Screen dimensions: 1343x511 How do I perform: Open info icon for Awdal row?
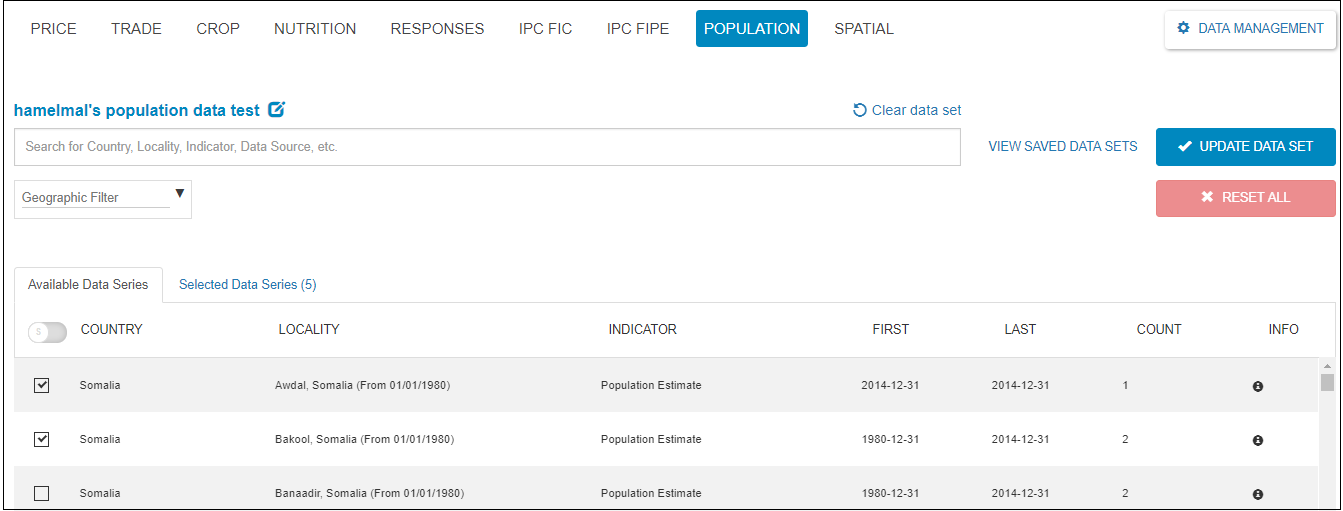click(x=1258, y=386)
